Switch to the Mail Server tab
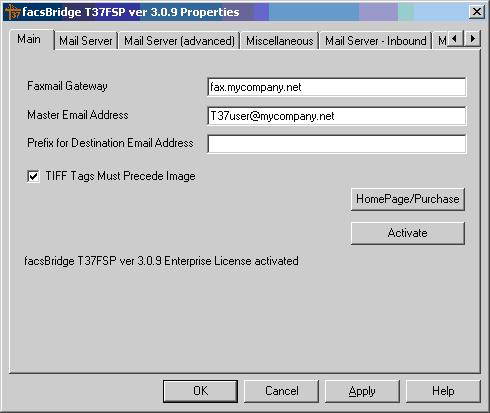Image resolution: width=490 pixels, height=413 pixels. 86,41
